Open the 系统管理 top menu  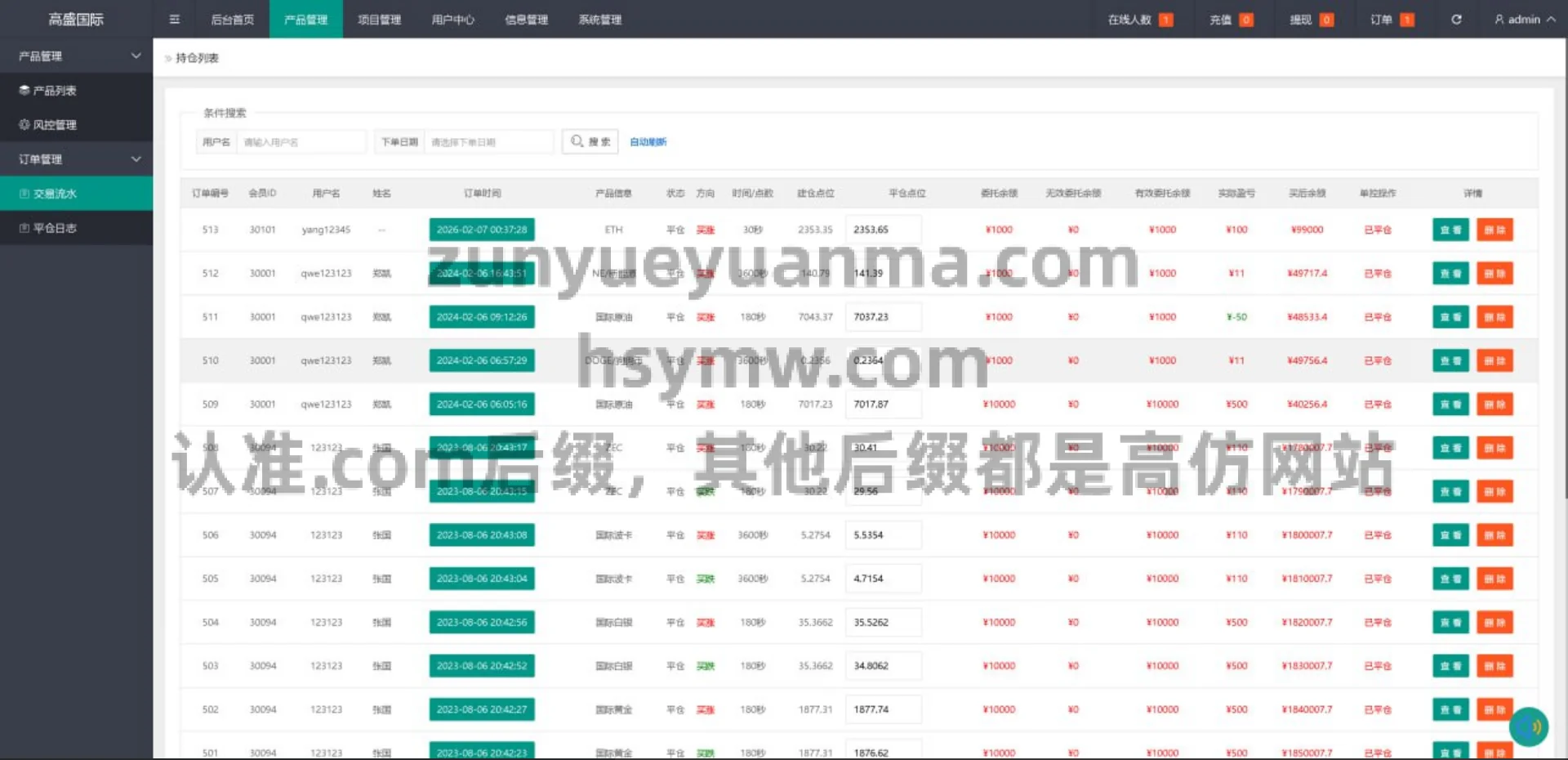(x=599, y=20)
